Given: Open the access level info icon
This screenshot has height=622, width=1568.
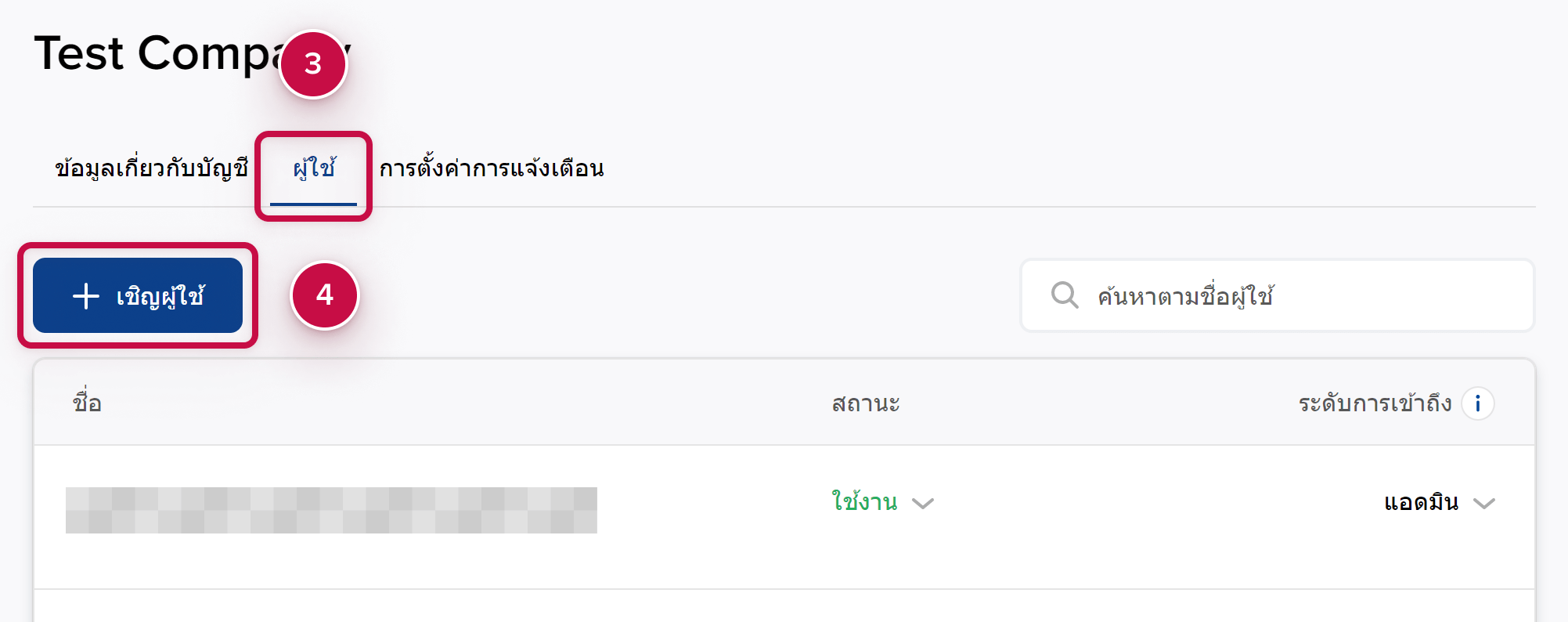Looking at the screenshot, I should click(1478, 403).
